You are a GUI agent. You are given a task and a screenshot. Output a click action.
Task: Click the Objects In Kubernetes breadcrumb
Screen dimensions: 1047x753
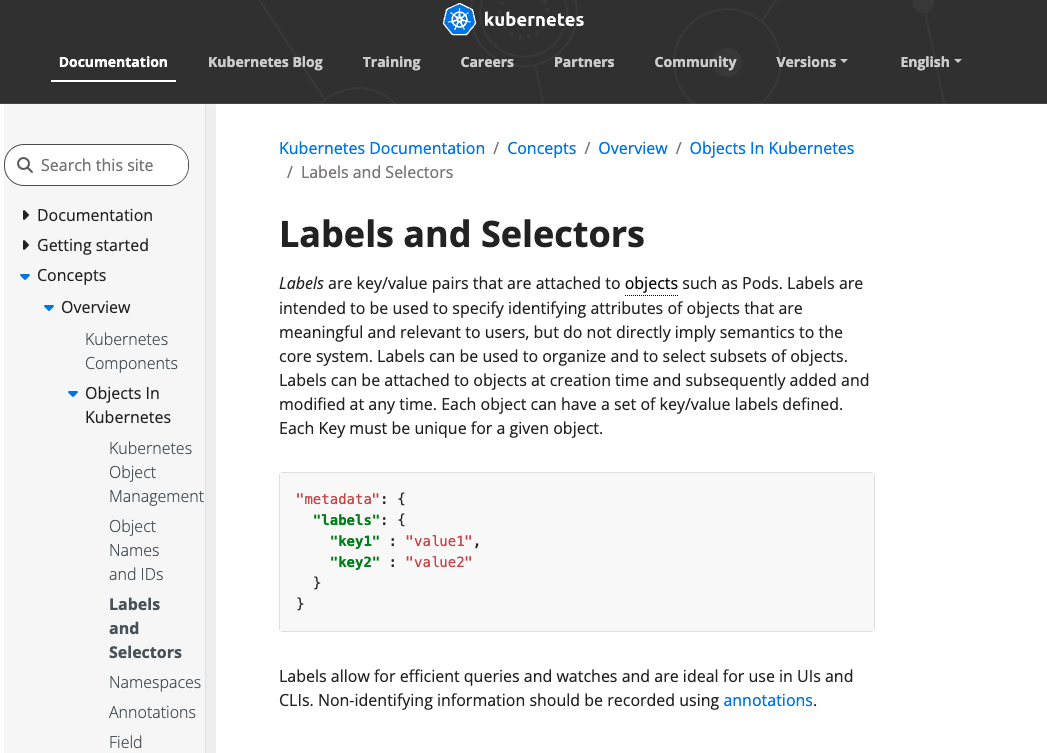click(771, 148)
